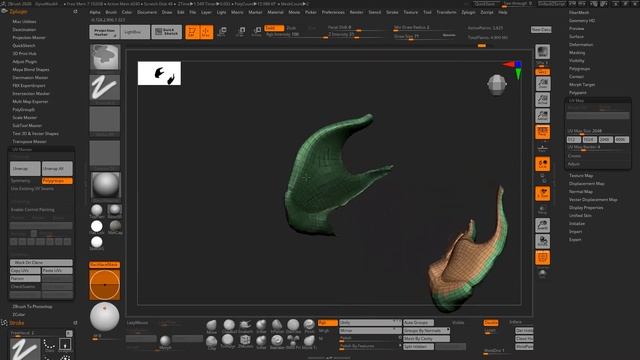
Task: Pick the ZModeler brush
Action: pyautogui.click(x=245, y=342)
